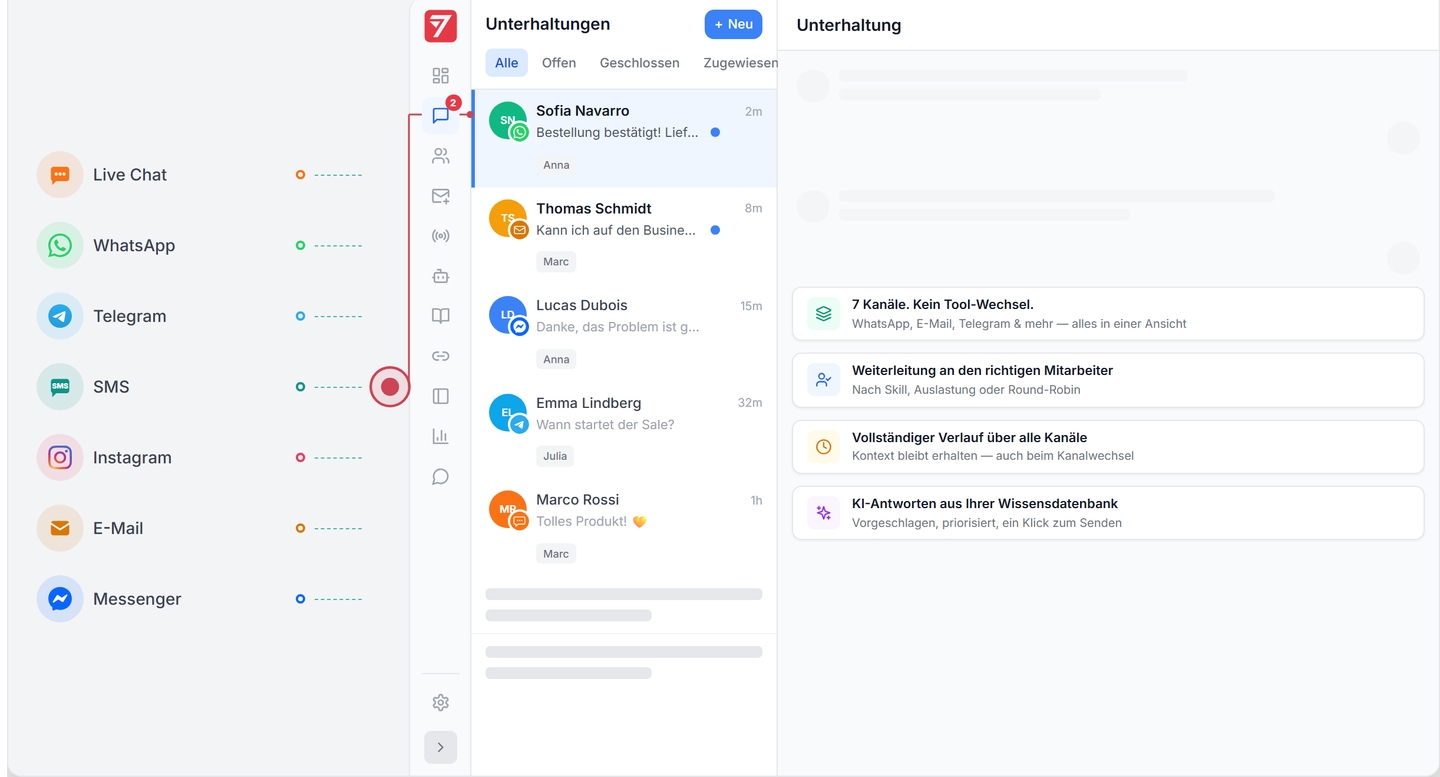Screen dimensions: 1440x777
Task: Open the knowledge base book icon
Action: pos(440,316)
